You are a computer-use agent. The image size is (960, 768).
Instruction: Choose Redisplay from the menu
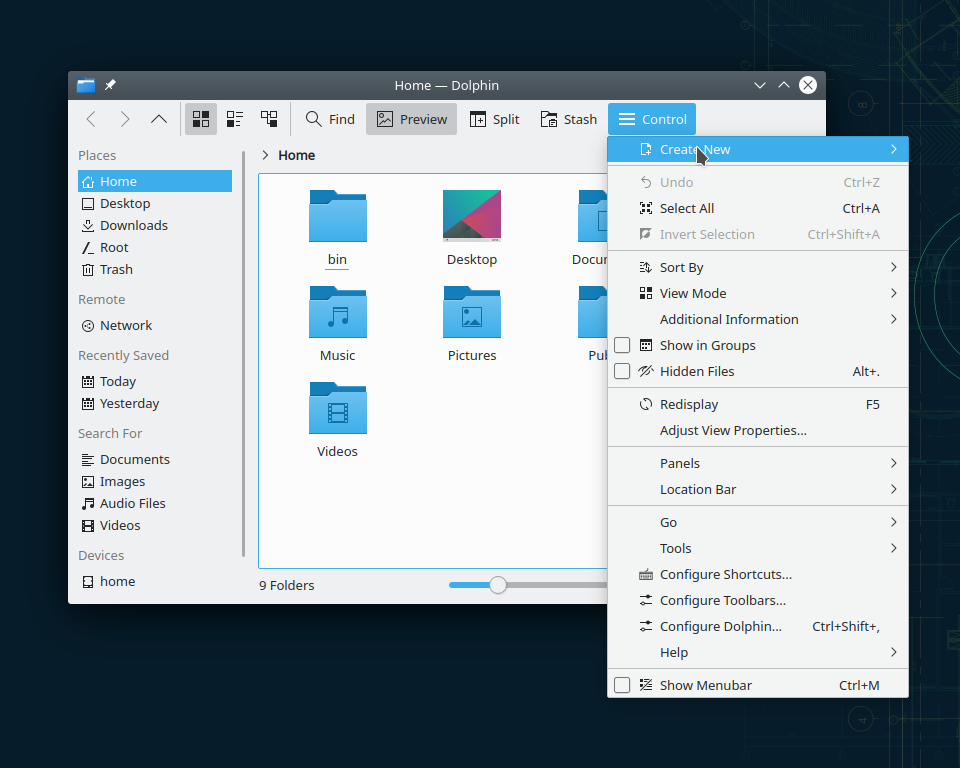(x=757, y=404)
